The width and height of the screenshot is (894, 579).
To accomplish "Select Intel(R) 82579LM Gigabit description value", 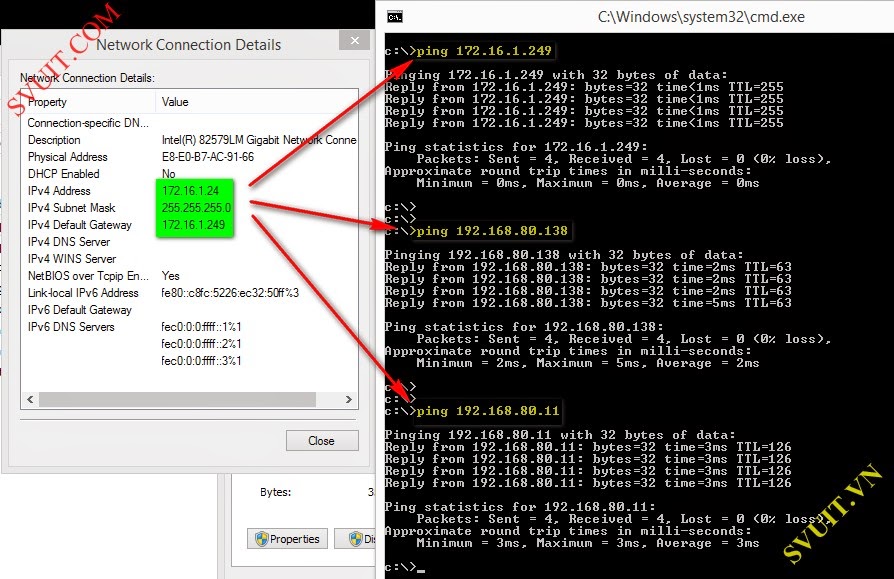I will (259, 140).
